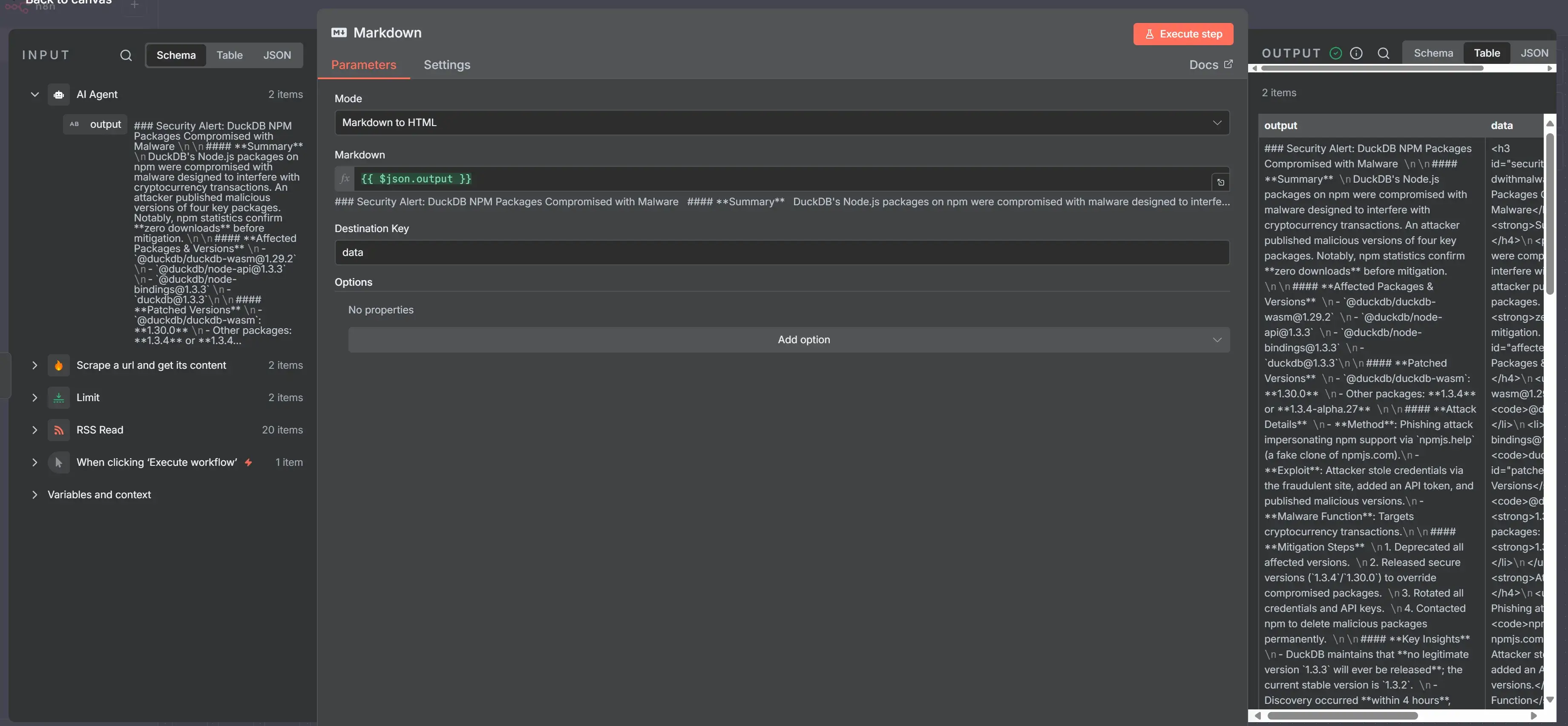Open the Mode dropdown set to Markdown to HTML
The image size is (1568, 726).
(x=782, y=122)
